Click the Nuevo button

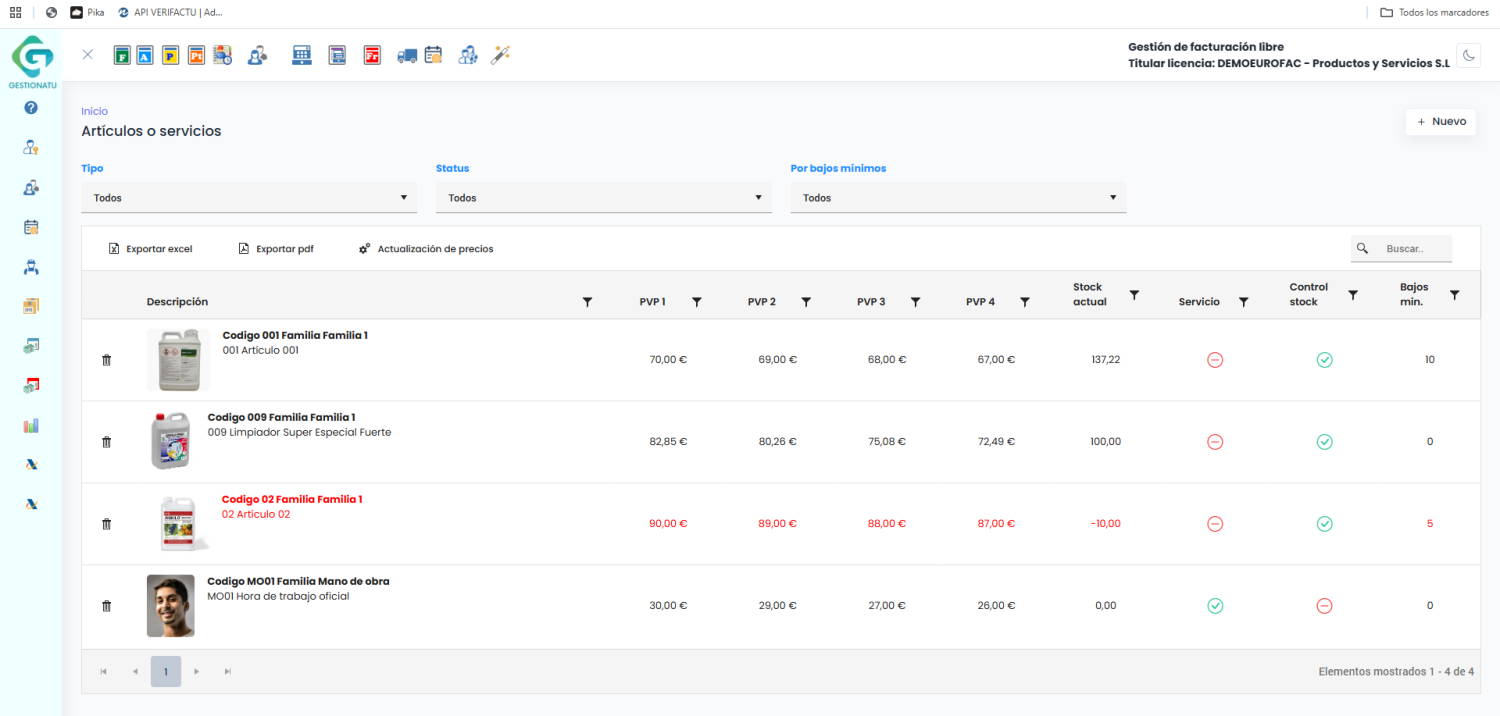point(1441,122)
